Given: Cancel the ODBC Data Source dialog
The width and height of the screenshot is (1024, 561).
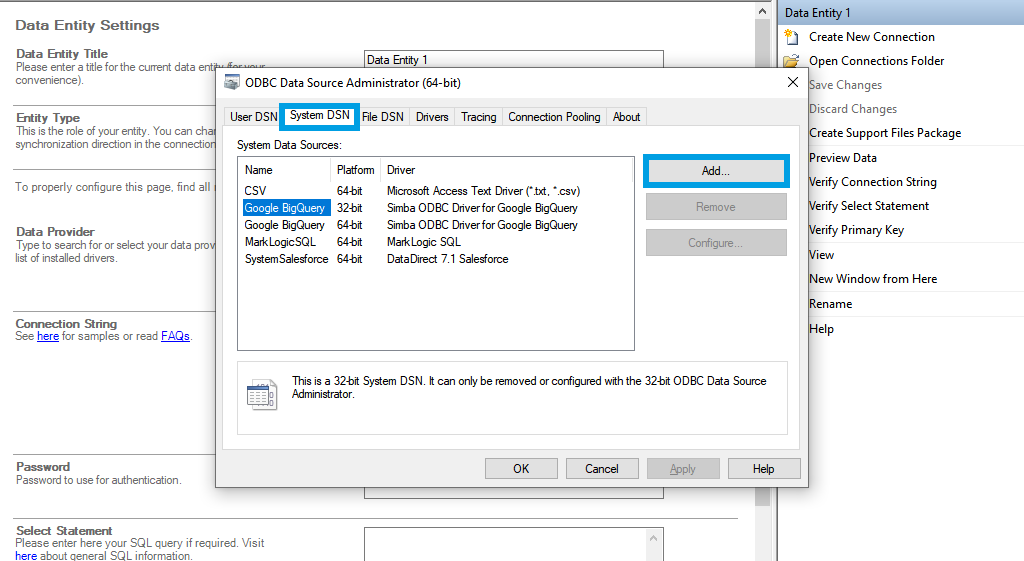Looking at the screenshot, I should [601, 469].
